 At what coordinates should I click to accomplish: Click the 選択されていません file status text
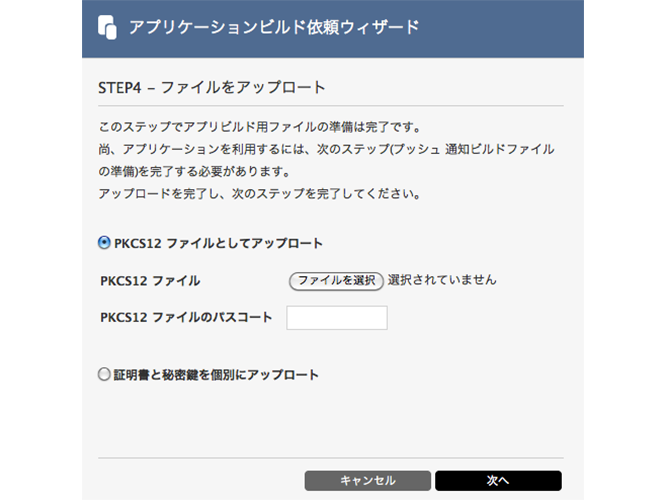click(442, 280)
